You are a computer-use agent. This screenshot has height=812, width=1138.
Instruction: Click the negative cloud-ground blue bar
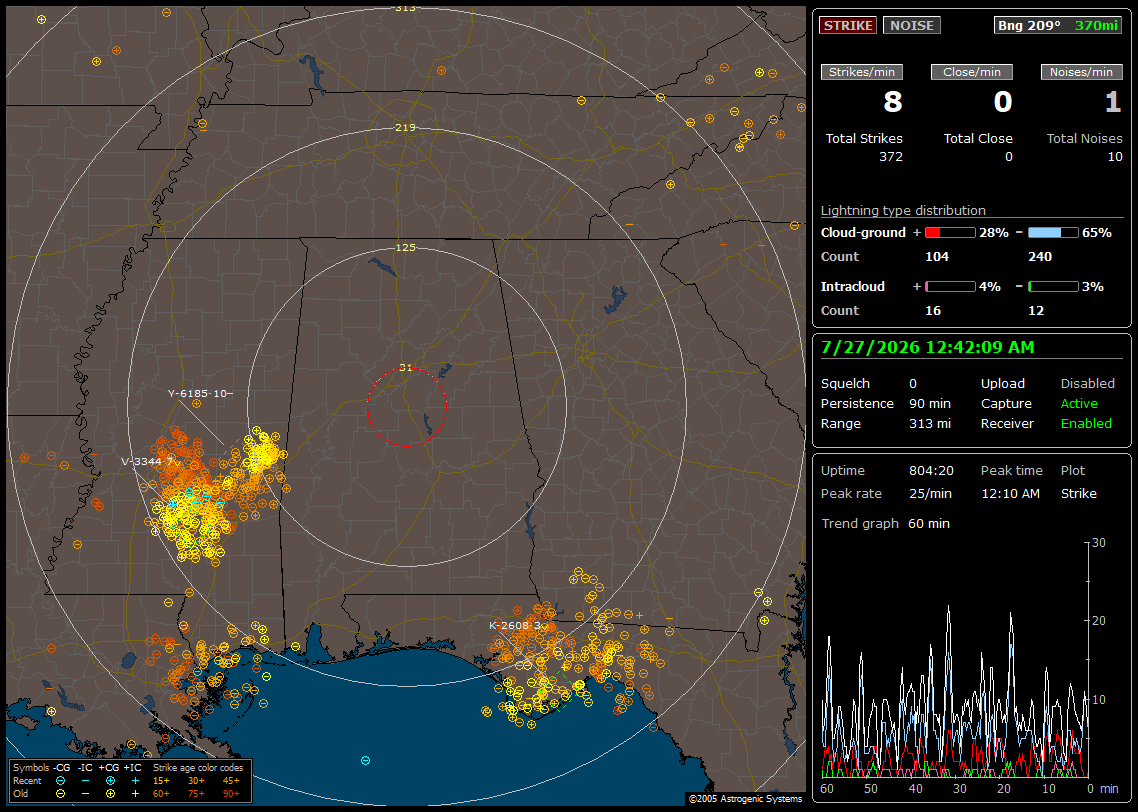1053,233
